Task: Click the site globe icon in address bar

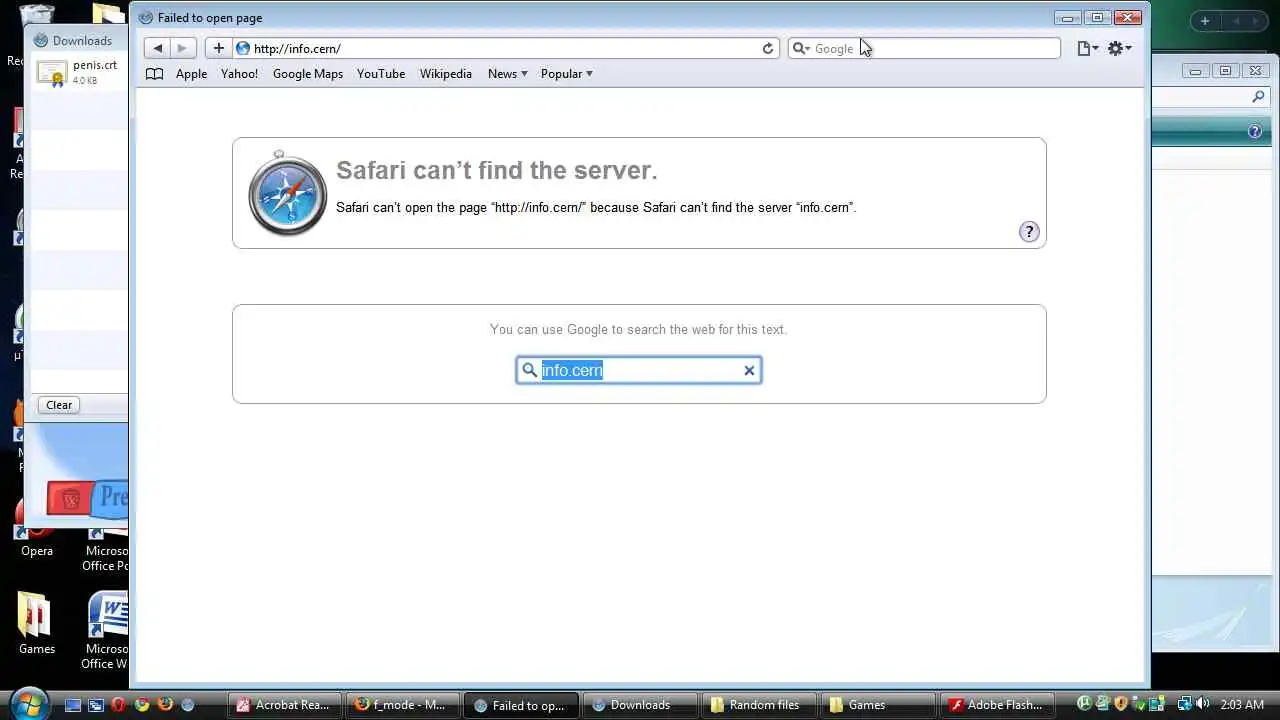Action: [x=243, y=48]
